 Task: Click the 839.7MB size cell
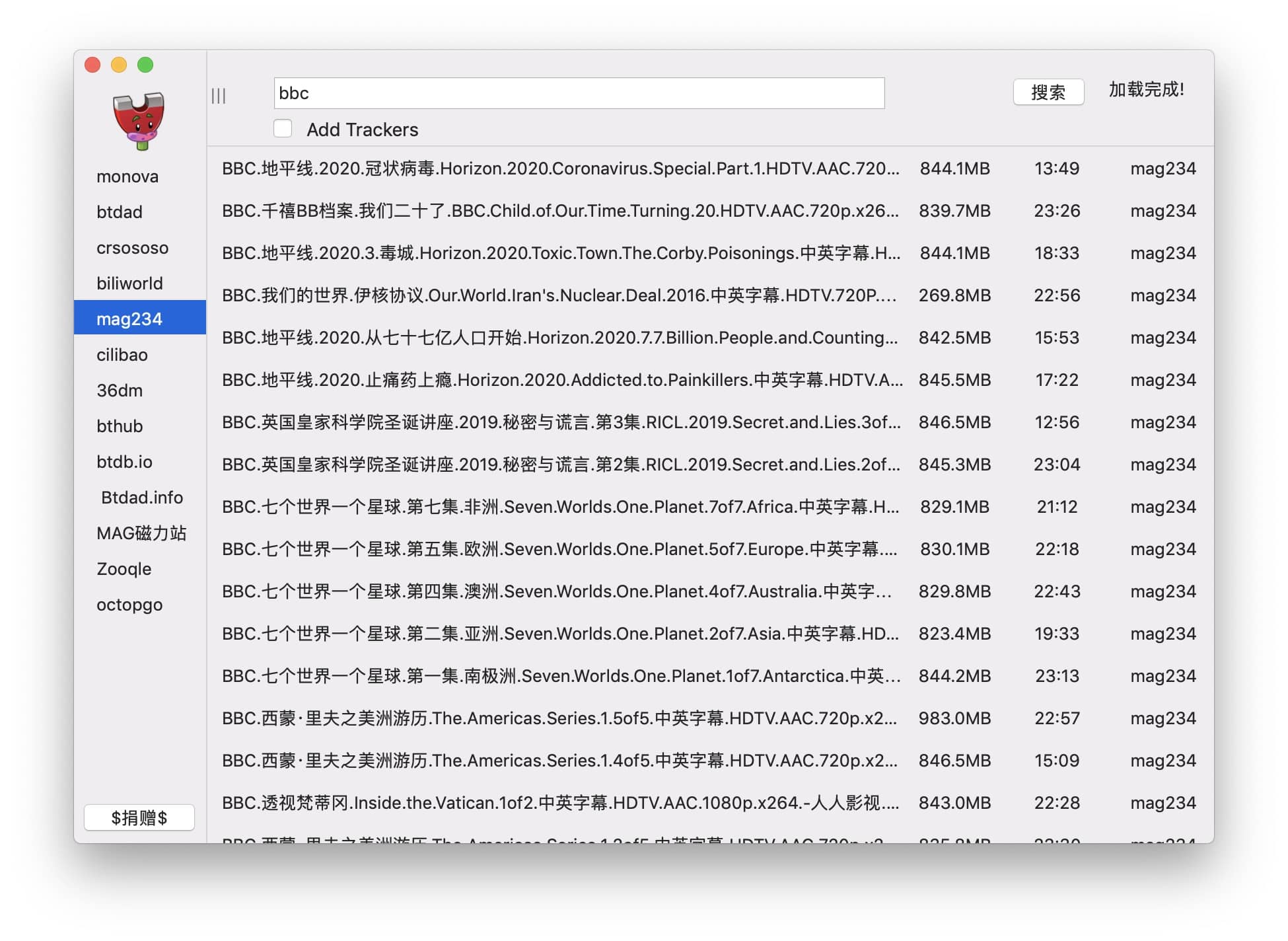coord(954,211)
